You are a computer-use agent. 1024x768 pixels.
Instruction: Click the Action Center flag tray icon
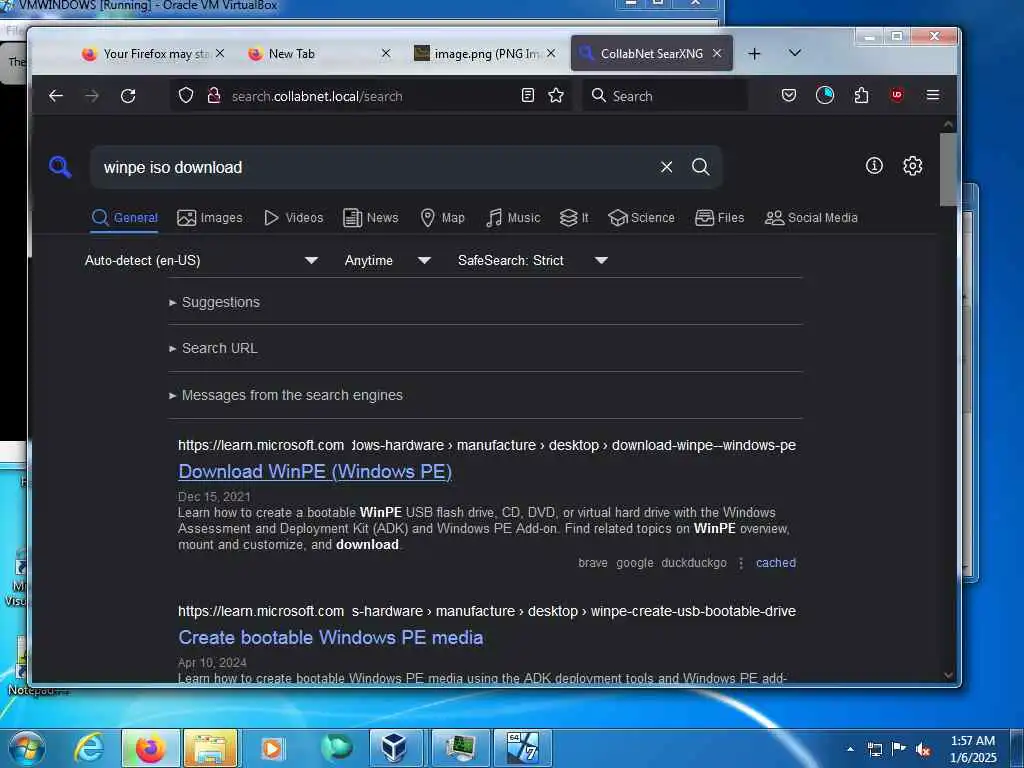coord(899,749)
